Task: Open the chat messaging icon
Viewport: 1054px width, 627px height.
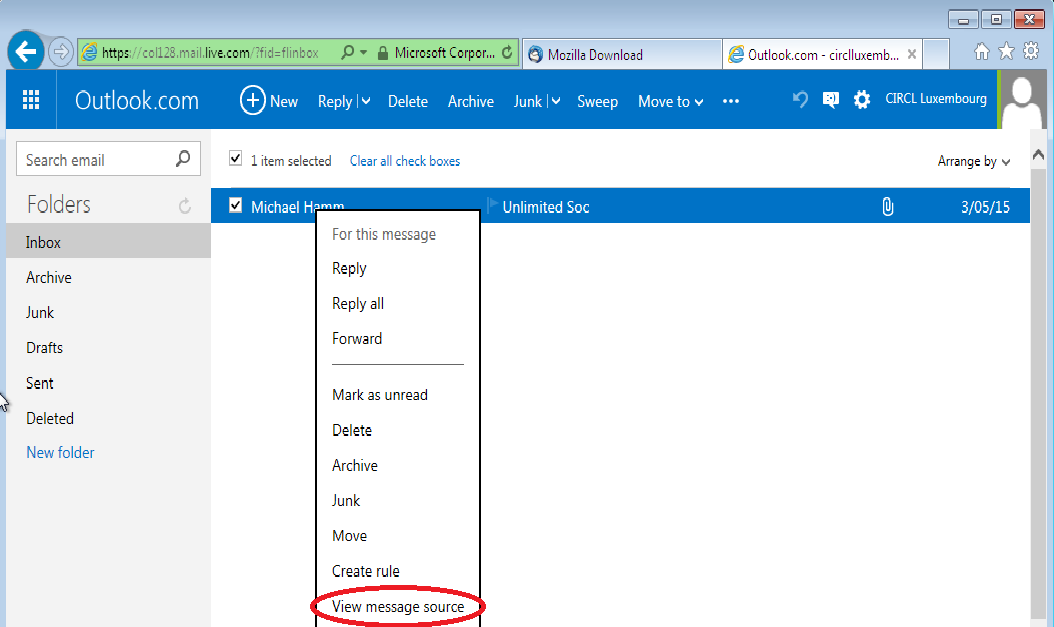Action: tap(830, 100)
